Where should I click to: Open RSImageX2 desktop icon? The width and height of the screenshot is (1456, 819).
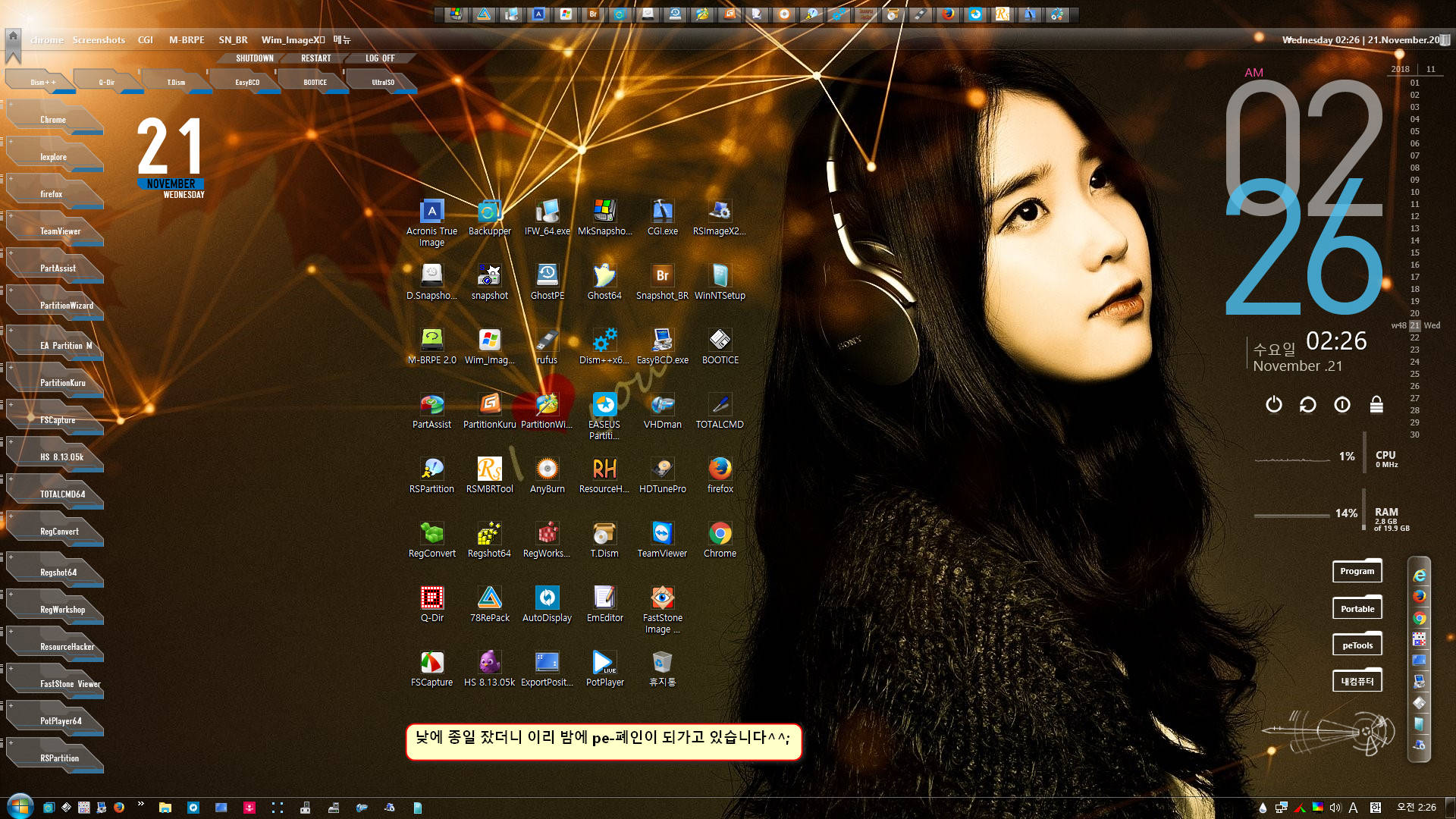click(x=720, y=218)
